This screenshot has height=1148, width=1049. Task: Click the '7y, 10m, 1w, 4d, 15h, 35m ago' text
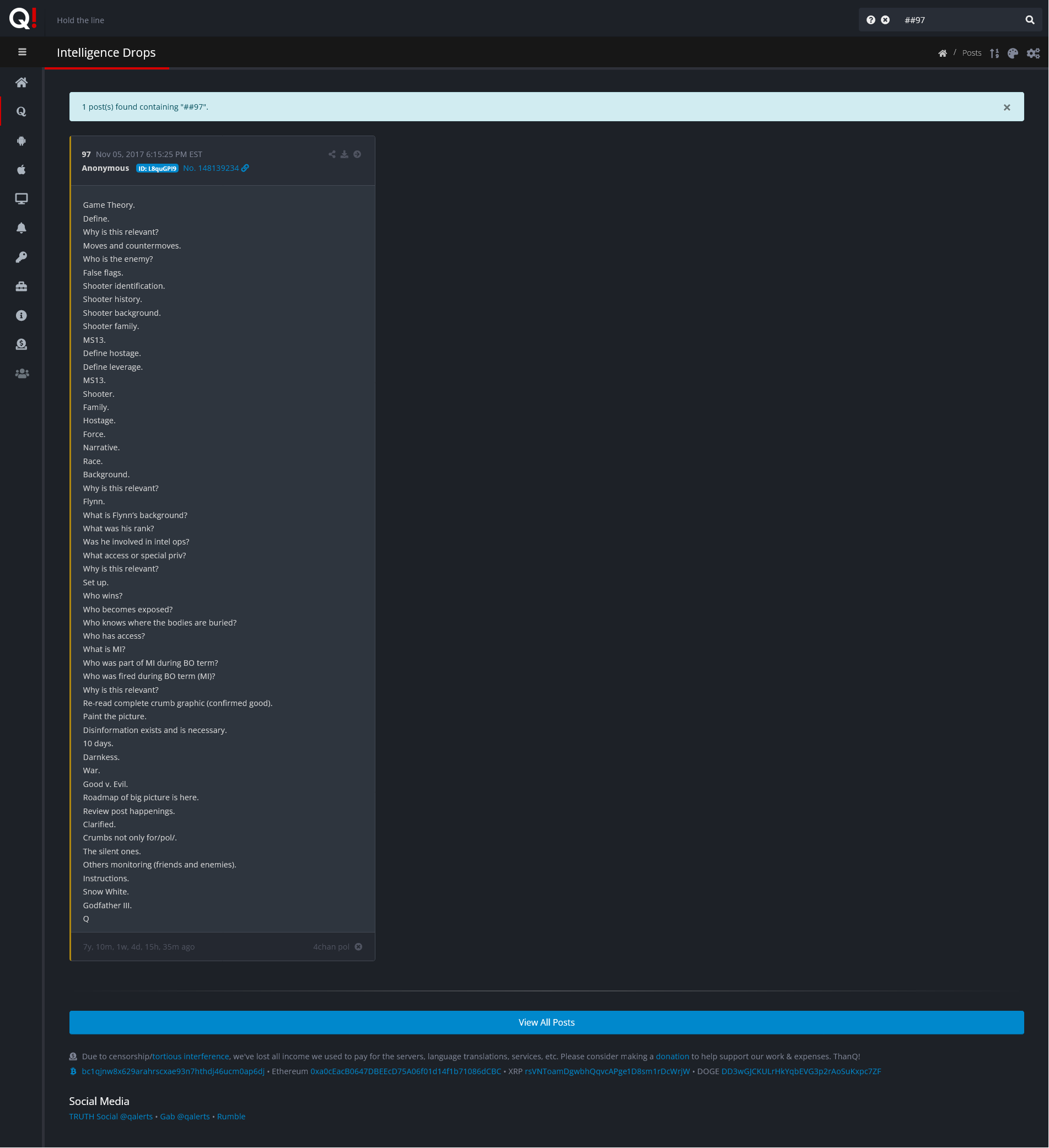[x=139, y=947]
